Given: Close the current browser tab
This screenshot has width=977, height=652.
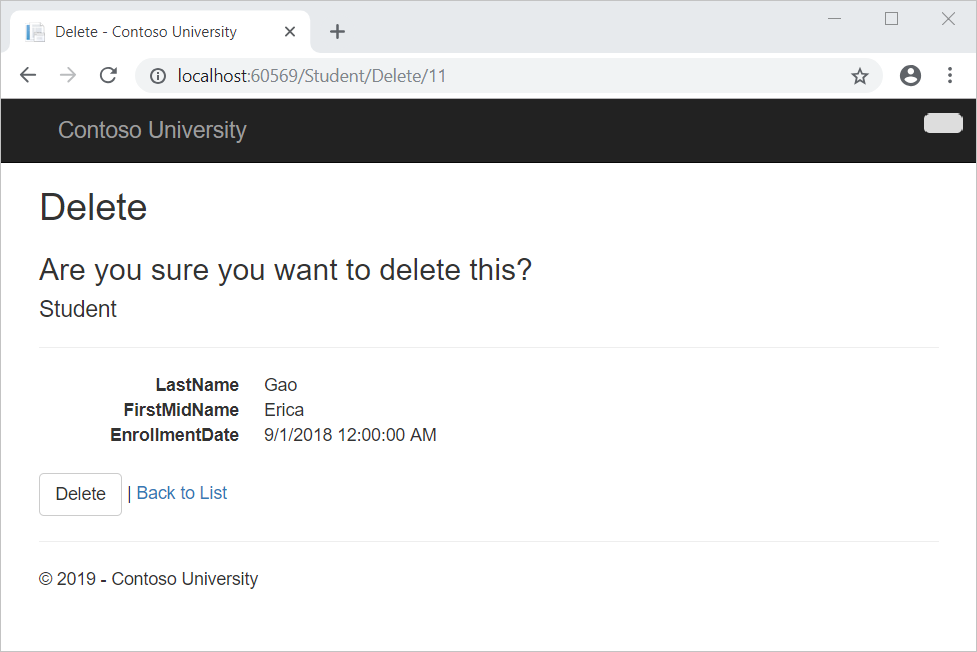Looking at the screenshot, I should click(x=289, y=31).
